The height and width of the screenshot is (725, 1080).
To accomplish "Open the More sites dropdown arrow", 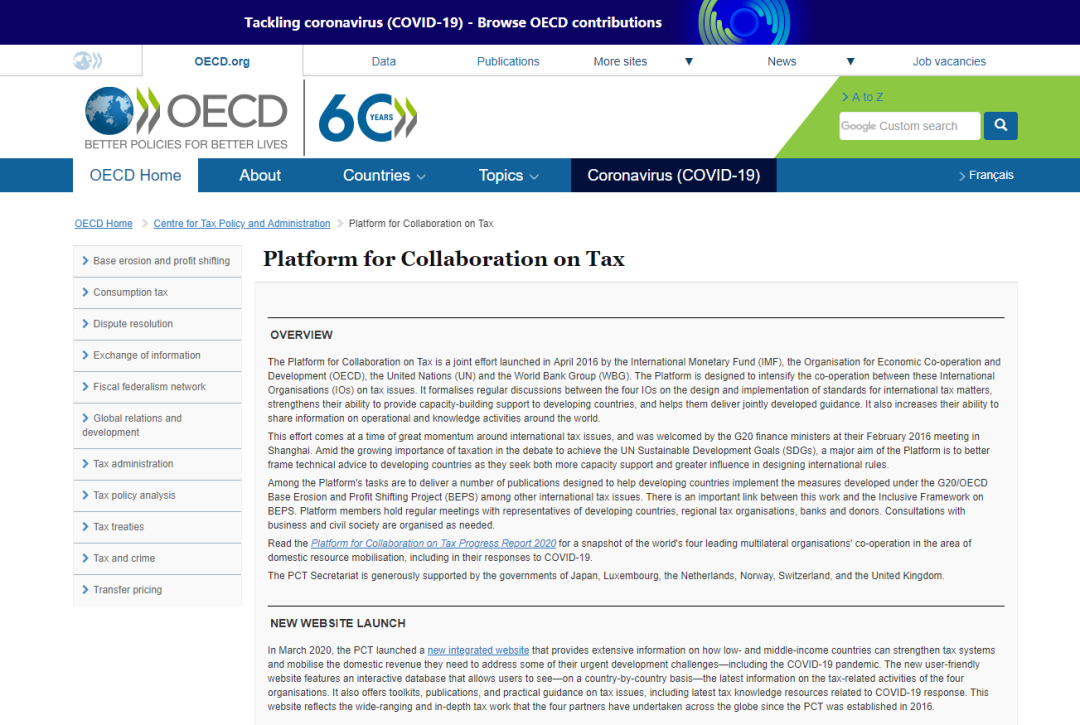I will pyautogui.click(x=689, y=61).
